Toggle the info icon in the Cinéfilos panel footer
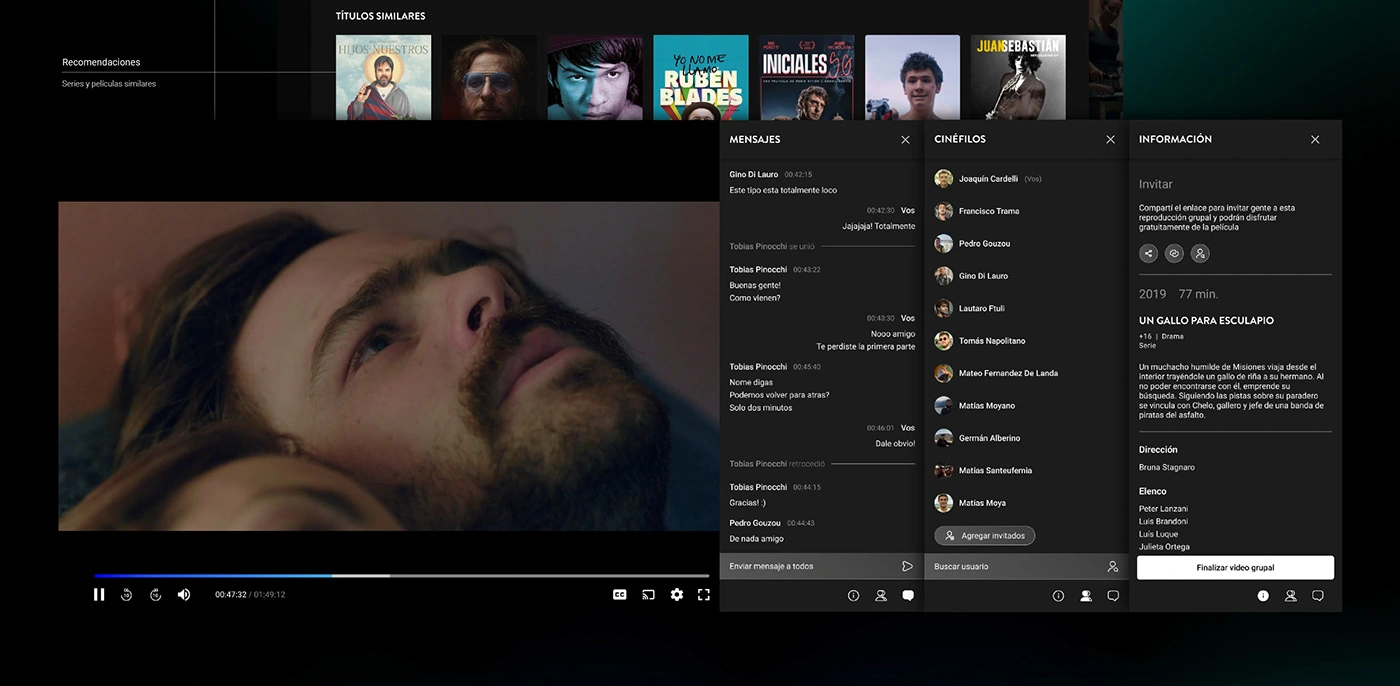This screenshot has height=686, width=1400. pyautogui.click(x=1058, y=595)
